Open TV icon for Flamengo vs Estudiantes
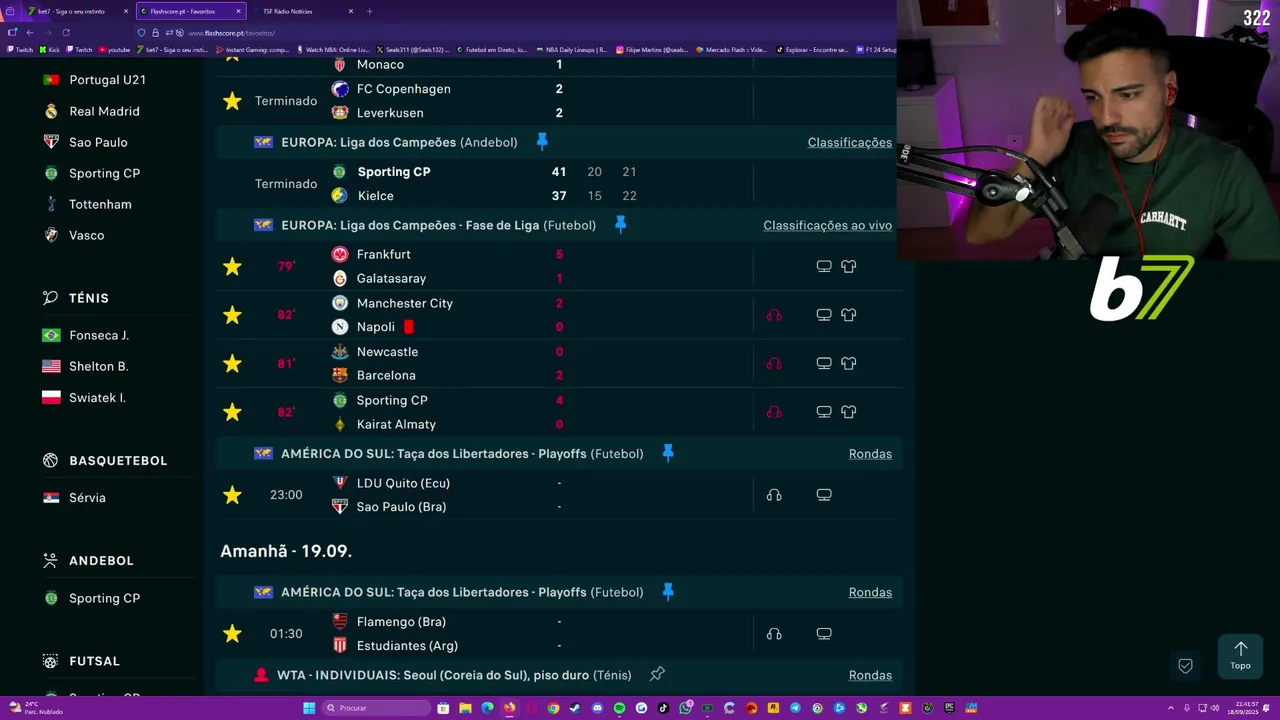1280x720 pixels. tap(824, 633)
